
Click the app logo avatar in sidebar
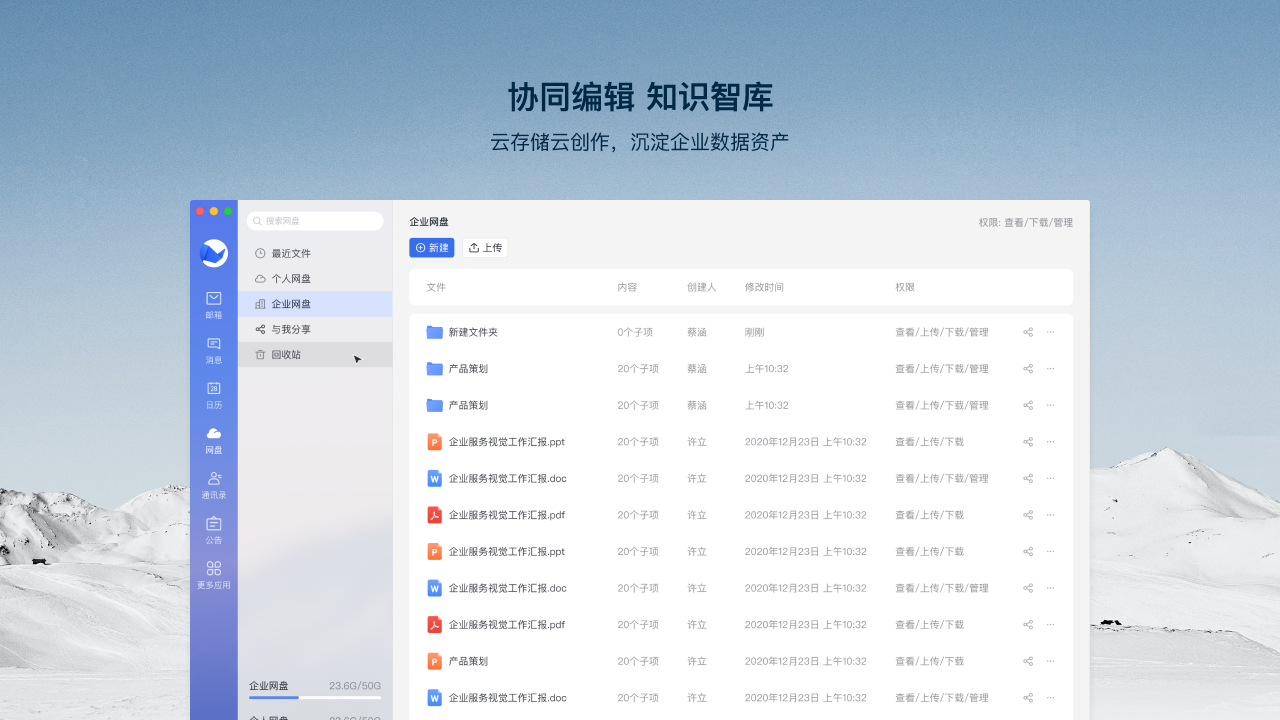214,254
